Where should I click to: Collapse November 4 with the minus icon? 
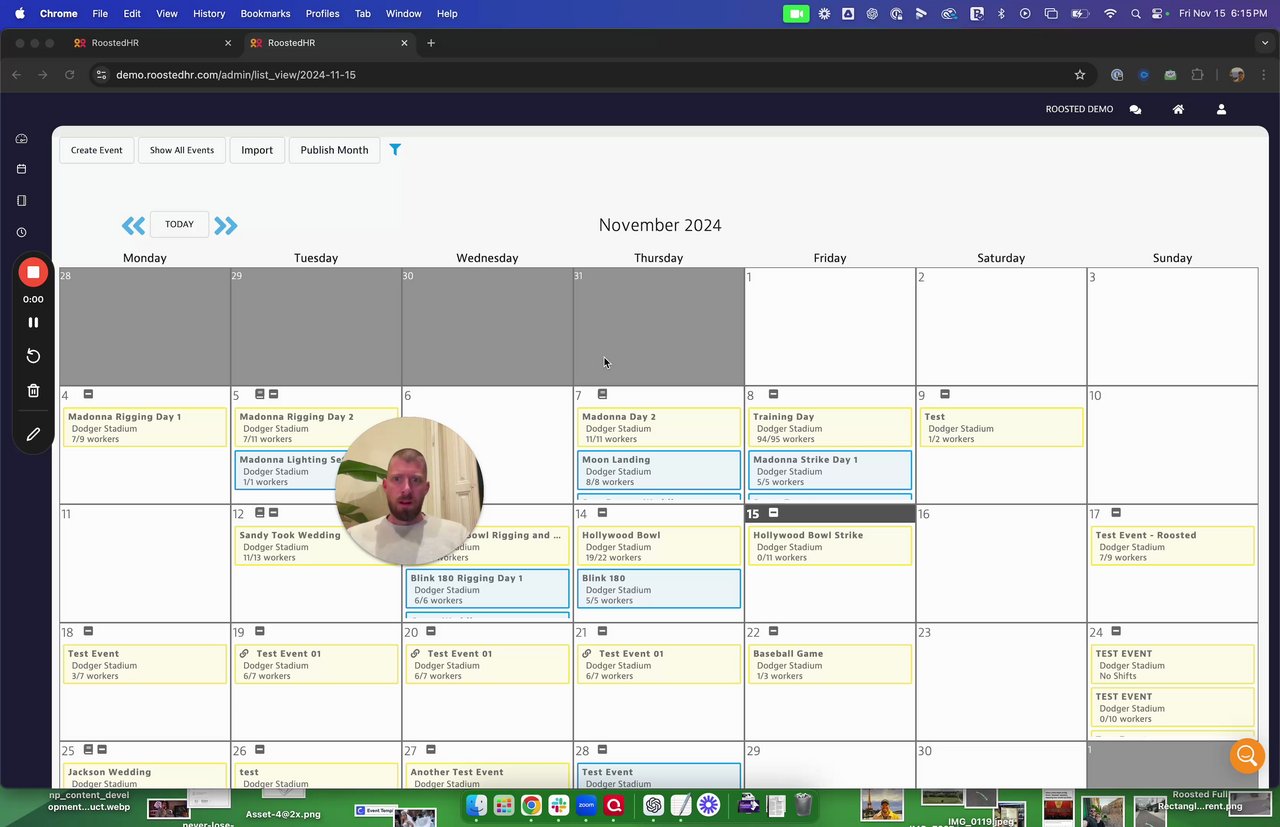88,394
